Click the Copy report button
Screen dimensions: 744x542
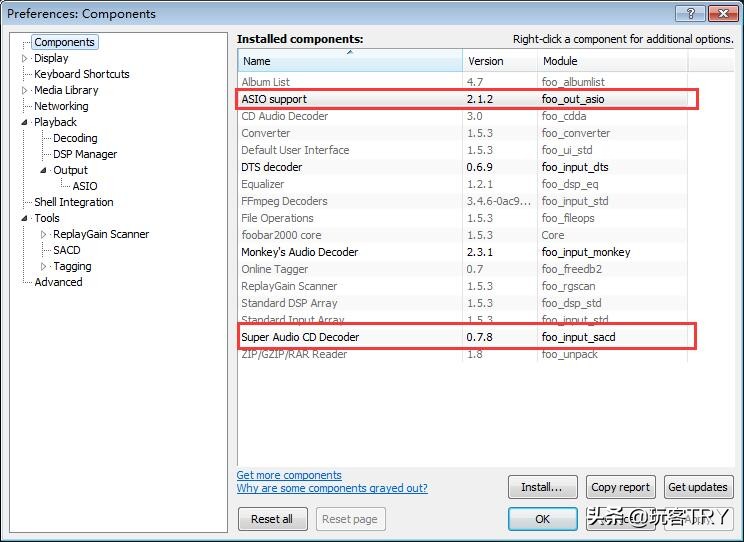[x=621, y=487]
